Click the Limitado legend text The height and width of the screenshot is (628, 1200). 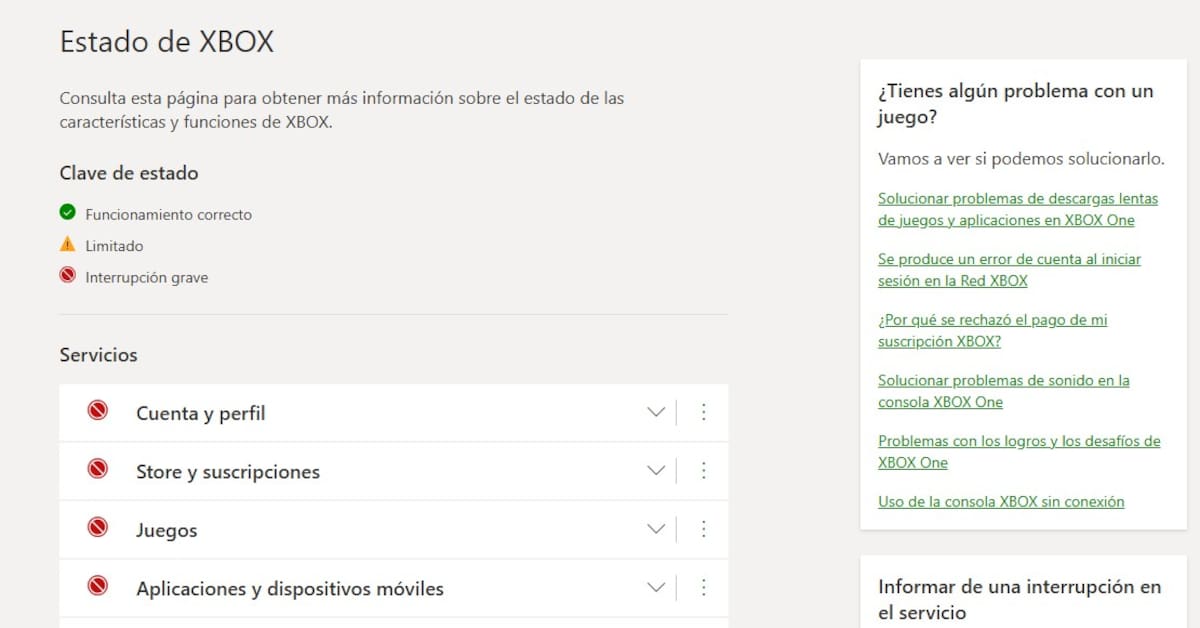[x=115, y=246]
